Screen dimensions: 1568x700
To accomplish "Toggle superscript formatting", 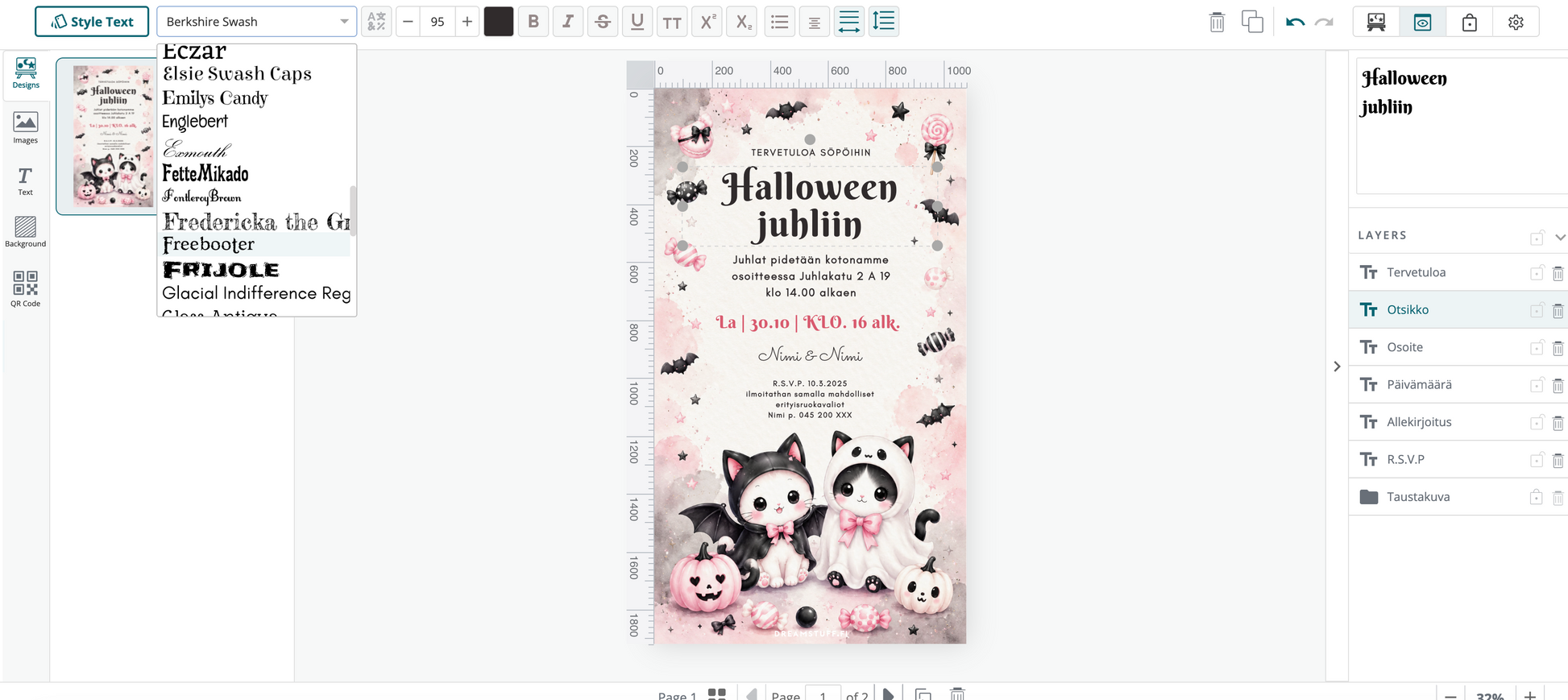I will click(707, 22).
